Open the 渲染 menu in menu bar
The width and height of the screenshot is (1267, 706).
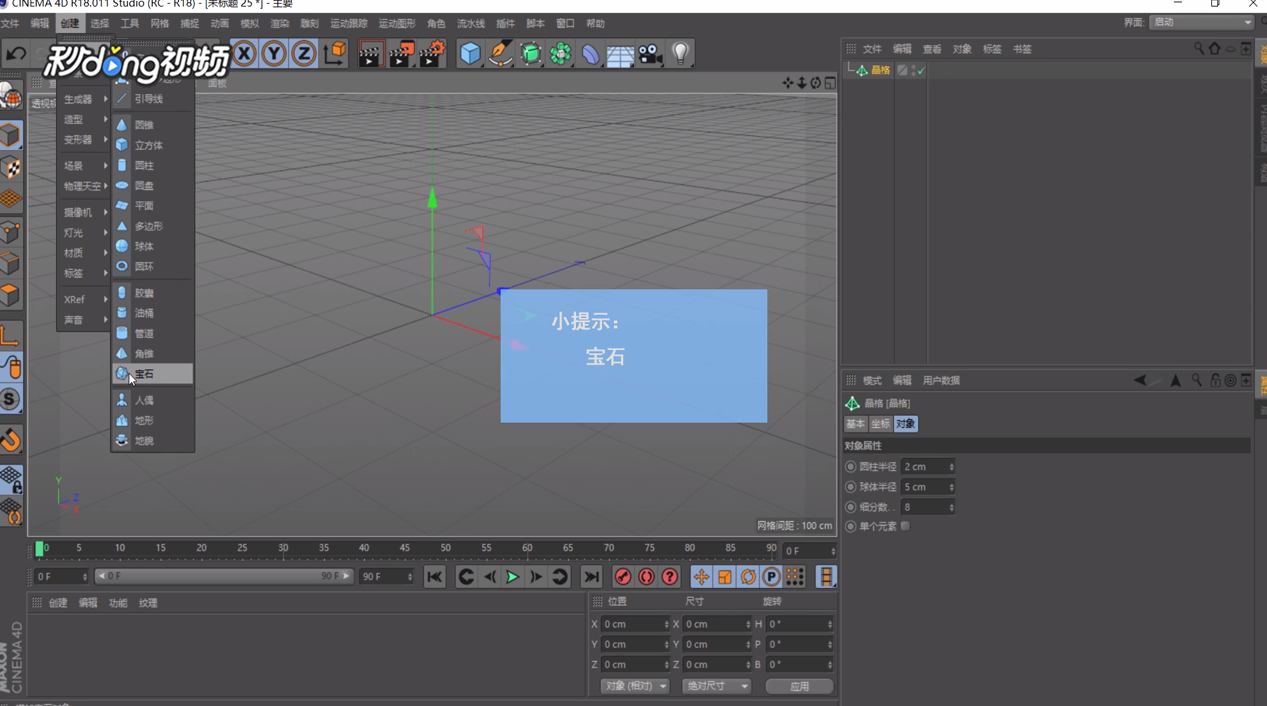point(279,23)
